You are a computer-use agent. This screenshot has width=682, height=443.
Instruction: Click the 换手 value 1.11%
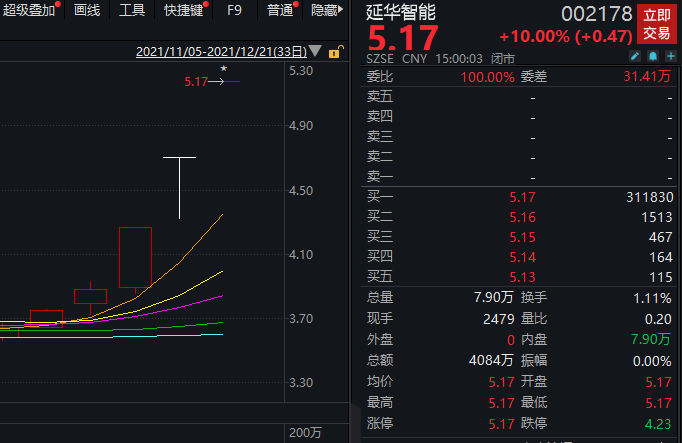[x=652, y=298]
